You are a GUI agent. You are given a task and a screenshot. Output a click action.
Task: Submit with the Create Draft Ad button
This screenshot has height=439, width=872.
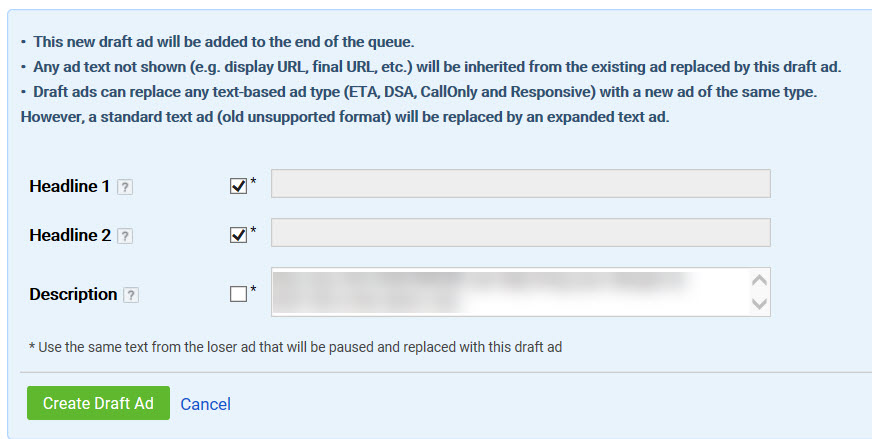click(98, 403)
